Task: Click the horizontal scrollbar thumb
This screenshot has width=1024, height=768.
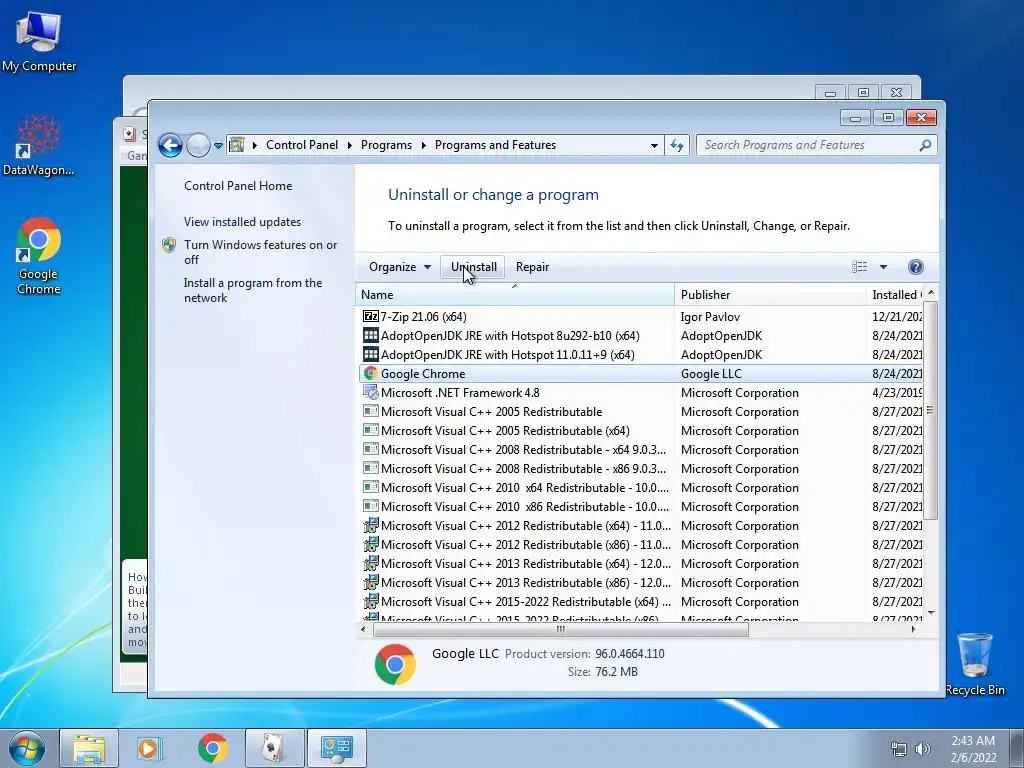Action: 560,630
